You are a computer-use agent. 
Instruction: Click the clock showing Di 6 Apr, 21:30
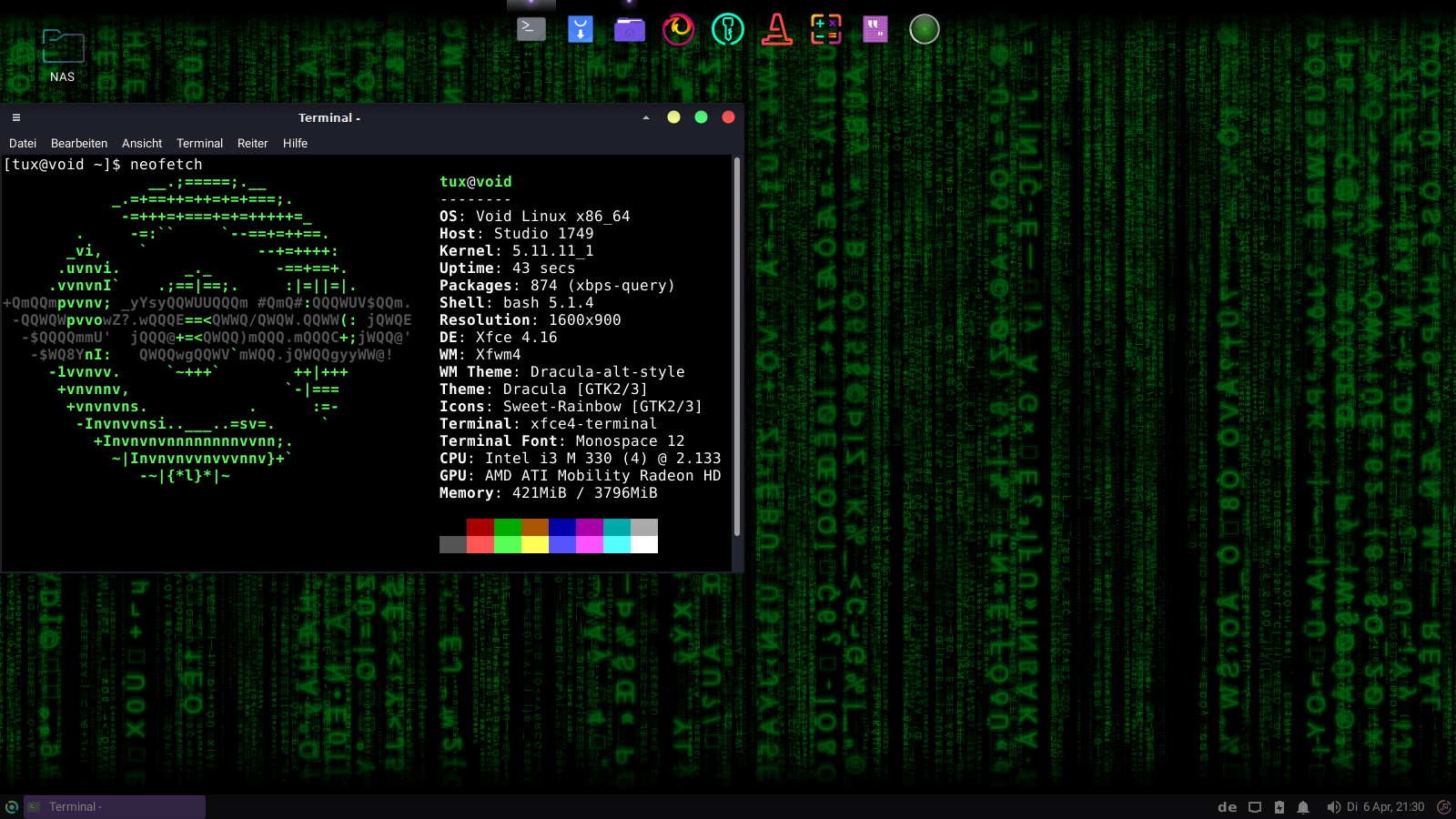1385,807
